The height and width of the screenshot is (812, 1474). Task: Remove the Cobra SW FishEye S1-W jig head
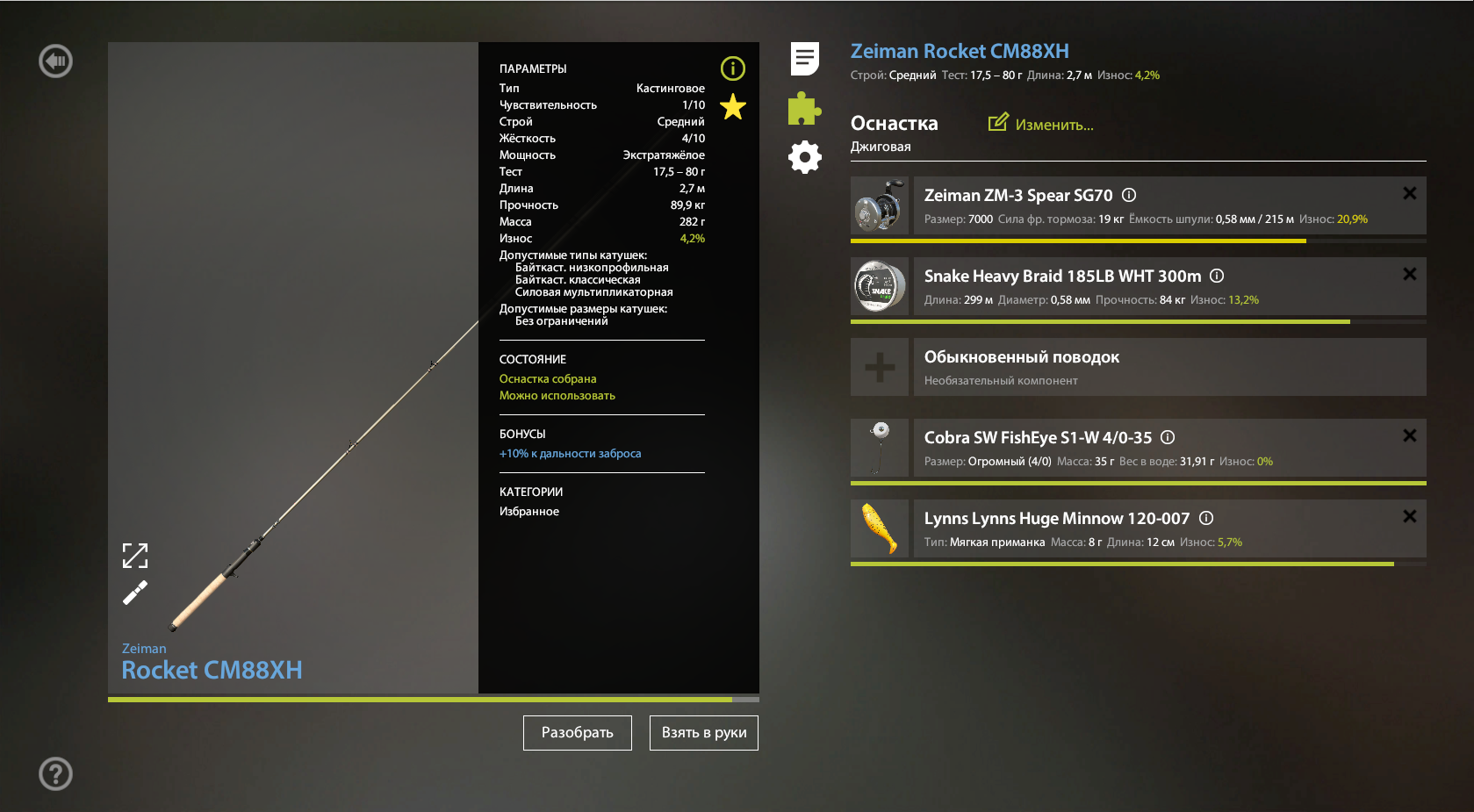pyautogui.click(x=1409, y=435)
